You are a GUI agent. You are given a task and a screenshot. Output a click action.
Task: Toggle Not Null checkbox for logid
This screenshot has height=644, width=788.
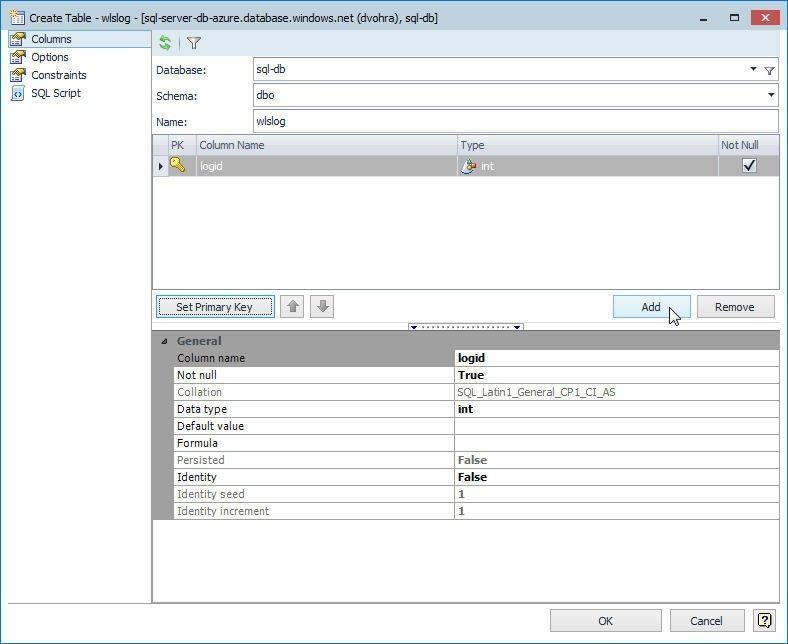tap(749, 165)
